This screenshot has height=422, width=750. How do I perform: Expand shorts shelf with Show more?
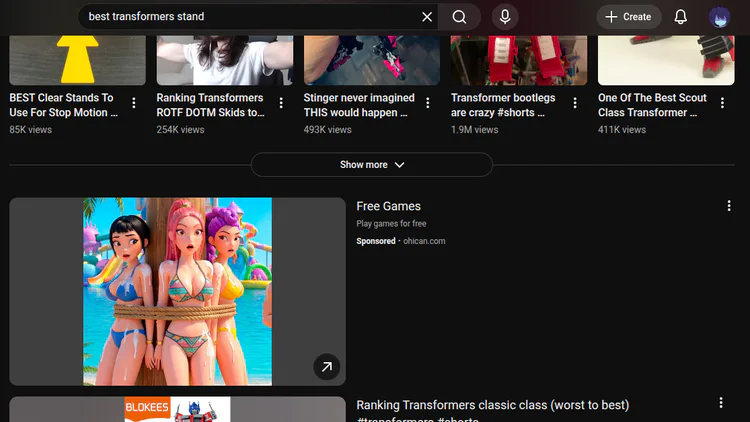tap(372, 165)
